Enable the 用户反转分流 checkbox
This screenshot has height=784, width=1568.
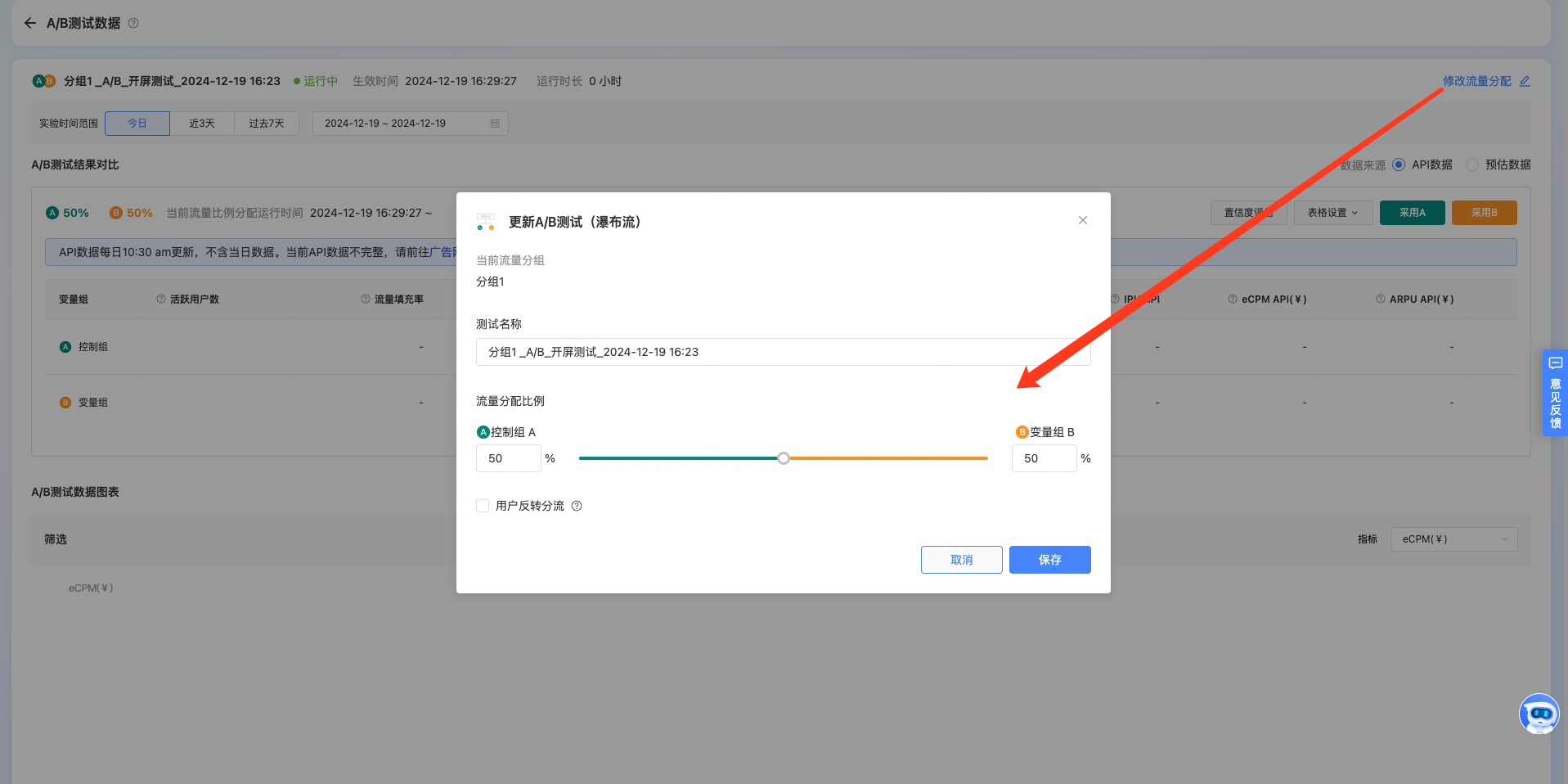click(483, 506)
